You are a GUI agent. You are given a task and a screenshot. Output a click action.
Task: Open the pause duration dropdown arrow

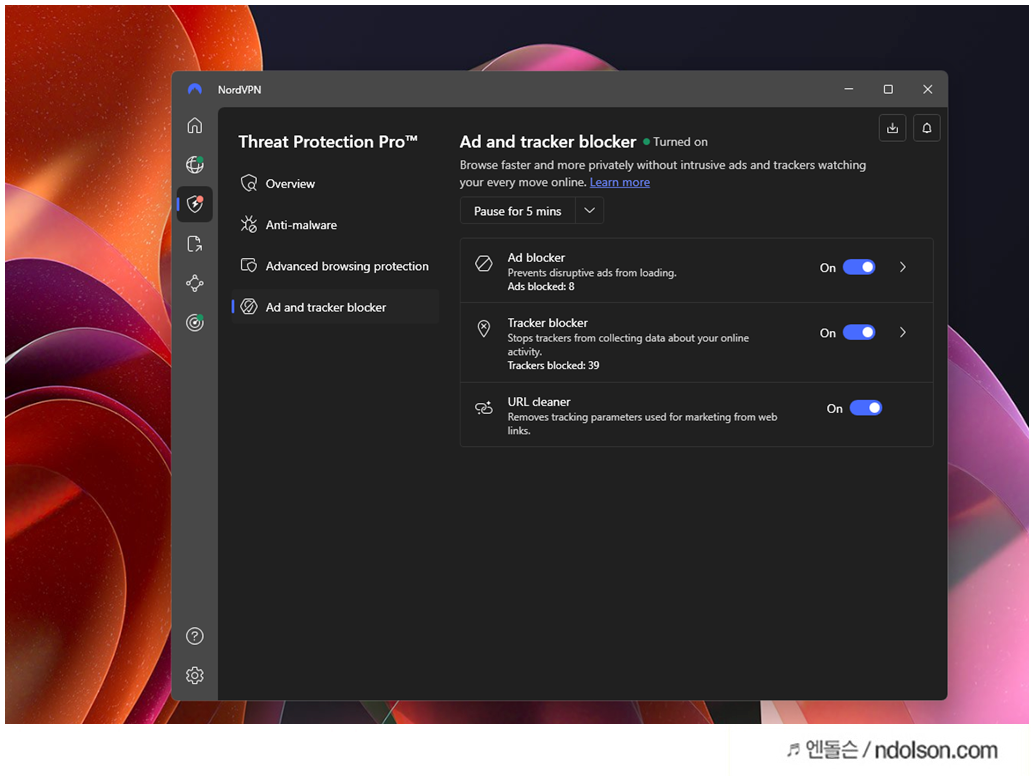(x=590, y=211)
